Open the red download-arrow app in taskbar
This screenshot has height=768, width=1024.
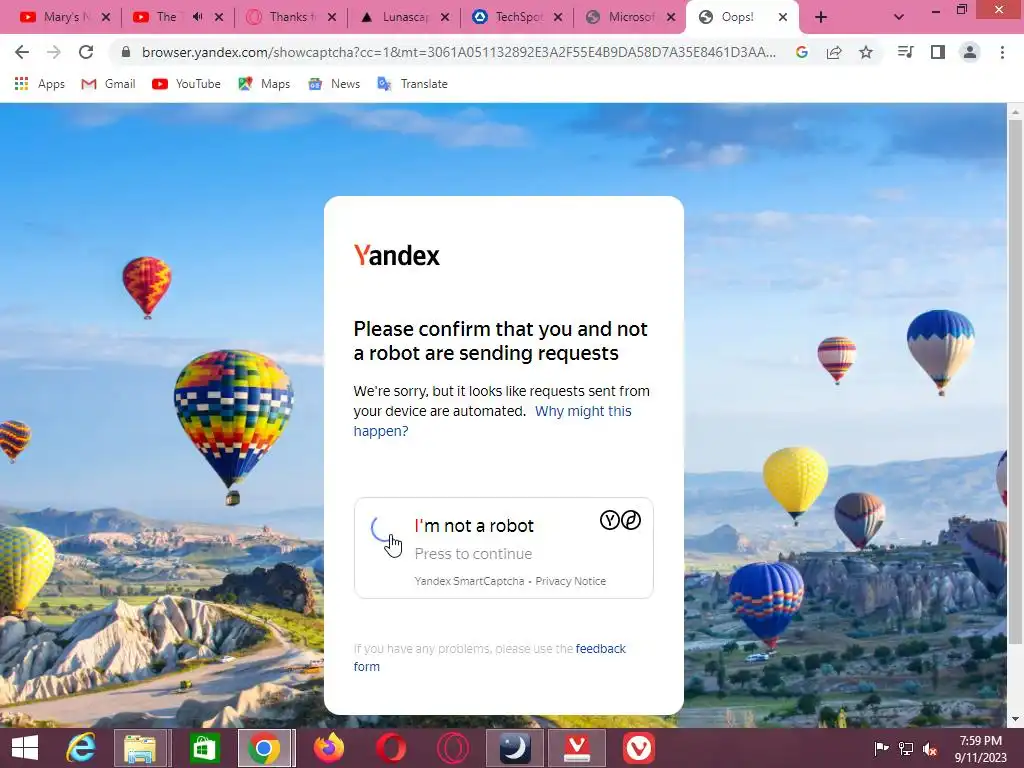[577, 748]
